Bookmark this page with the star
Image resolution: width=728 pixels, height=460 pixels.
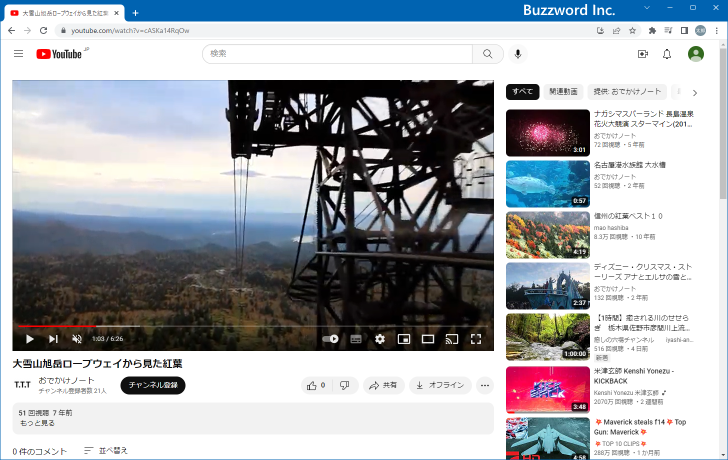click(632, 31)
